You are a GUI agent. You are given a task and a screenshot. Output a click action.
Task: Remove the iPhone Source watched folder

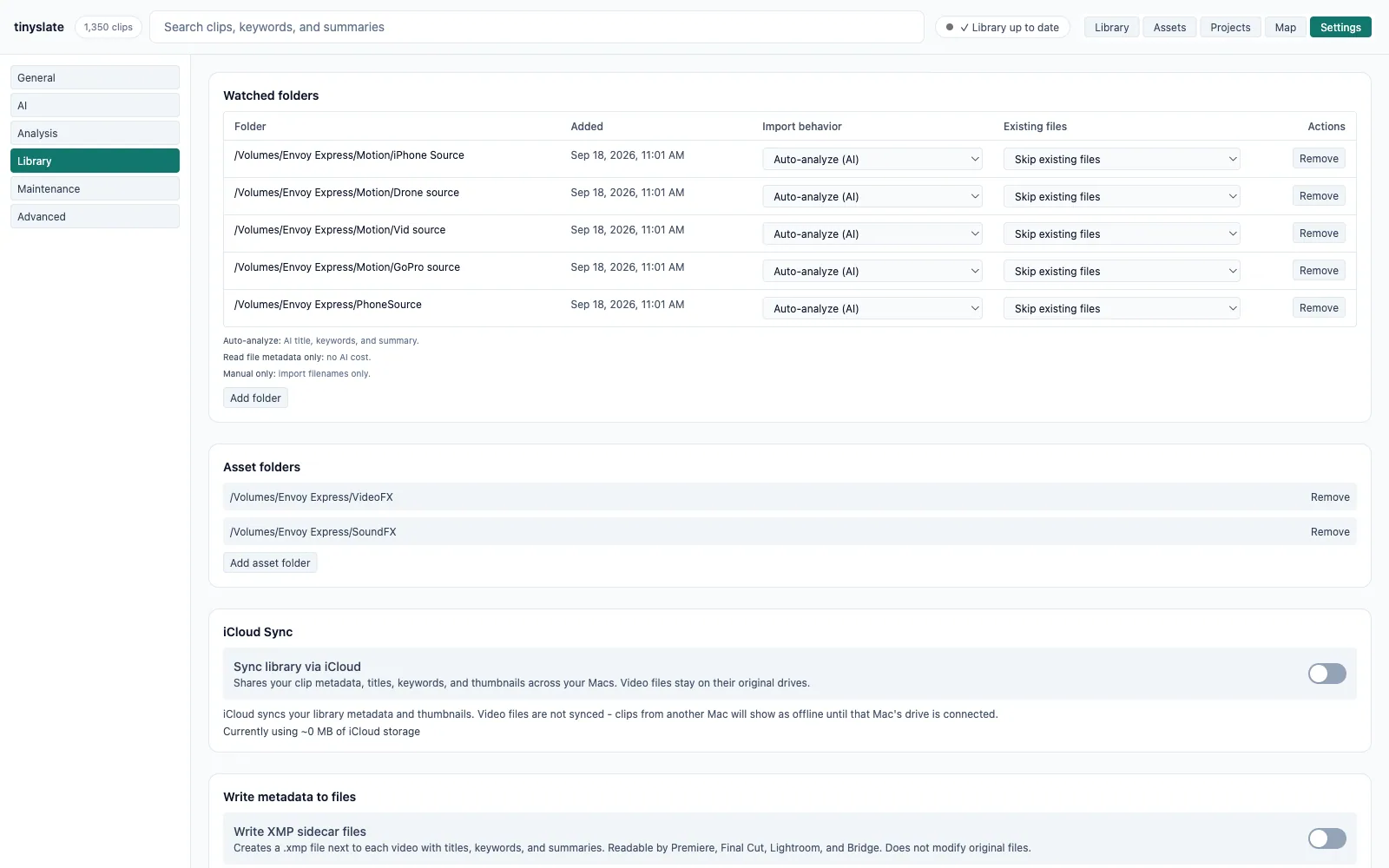(1319, 159)
